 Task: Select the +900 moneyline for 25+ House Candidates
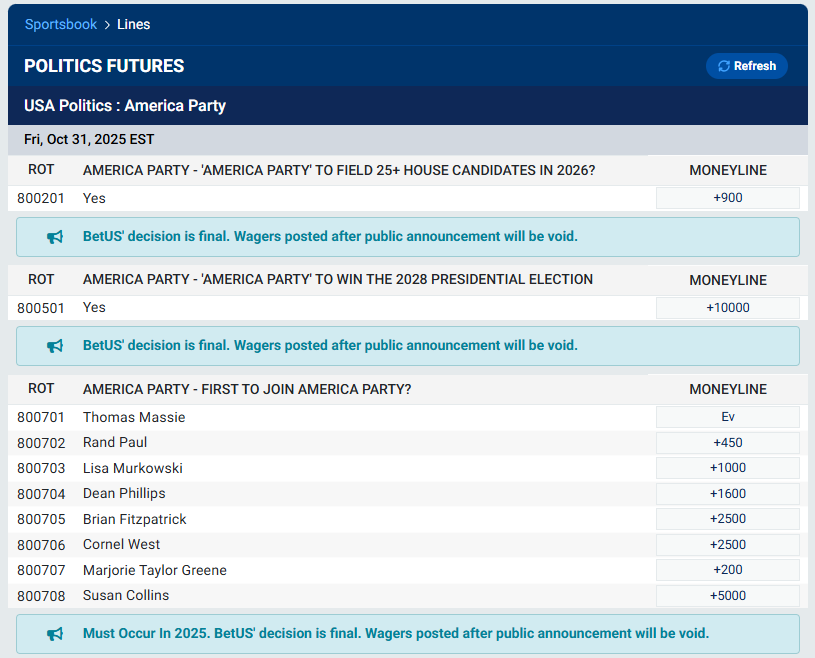(727, 198)
